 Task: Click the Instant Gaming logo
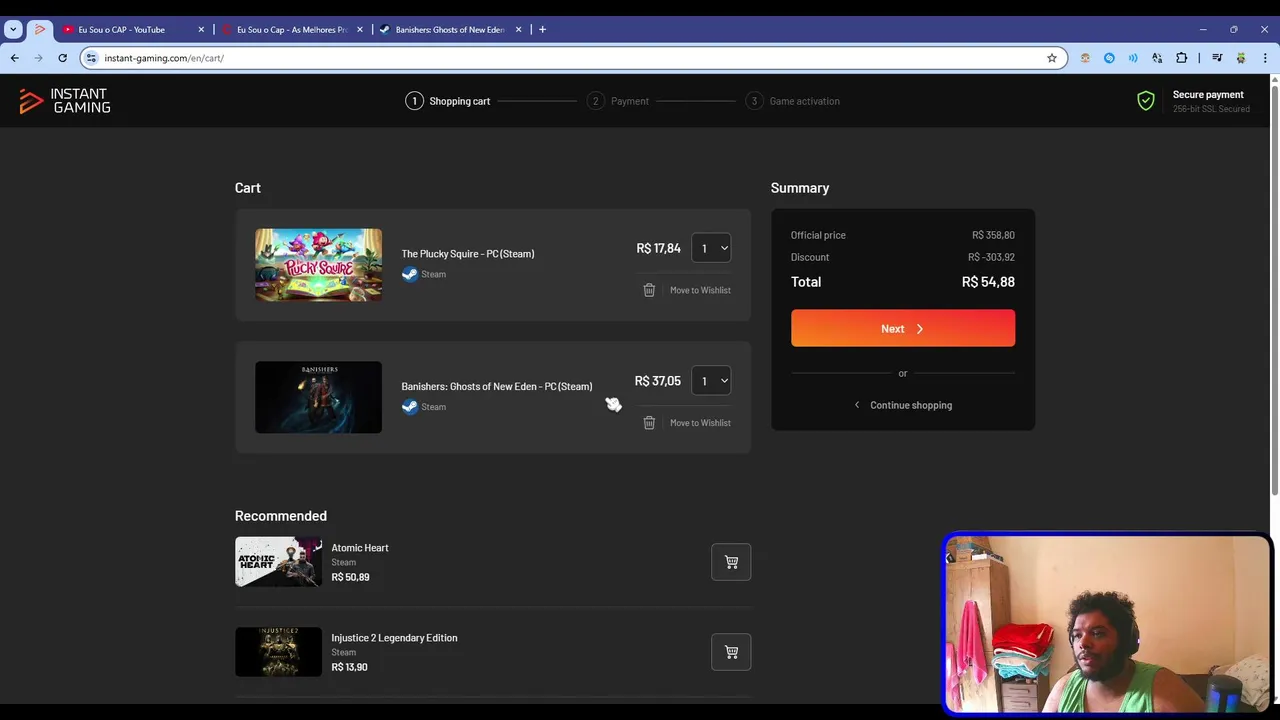(x=65, y=101)
